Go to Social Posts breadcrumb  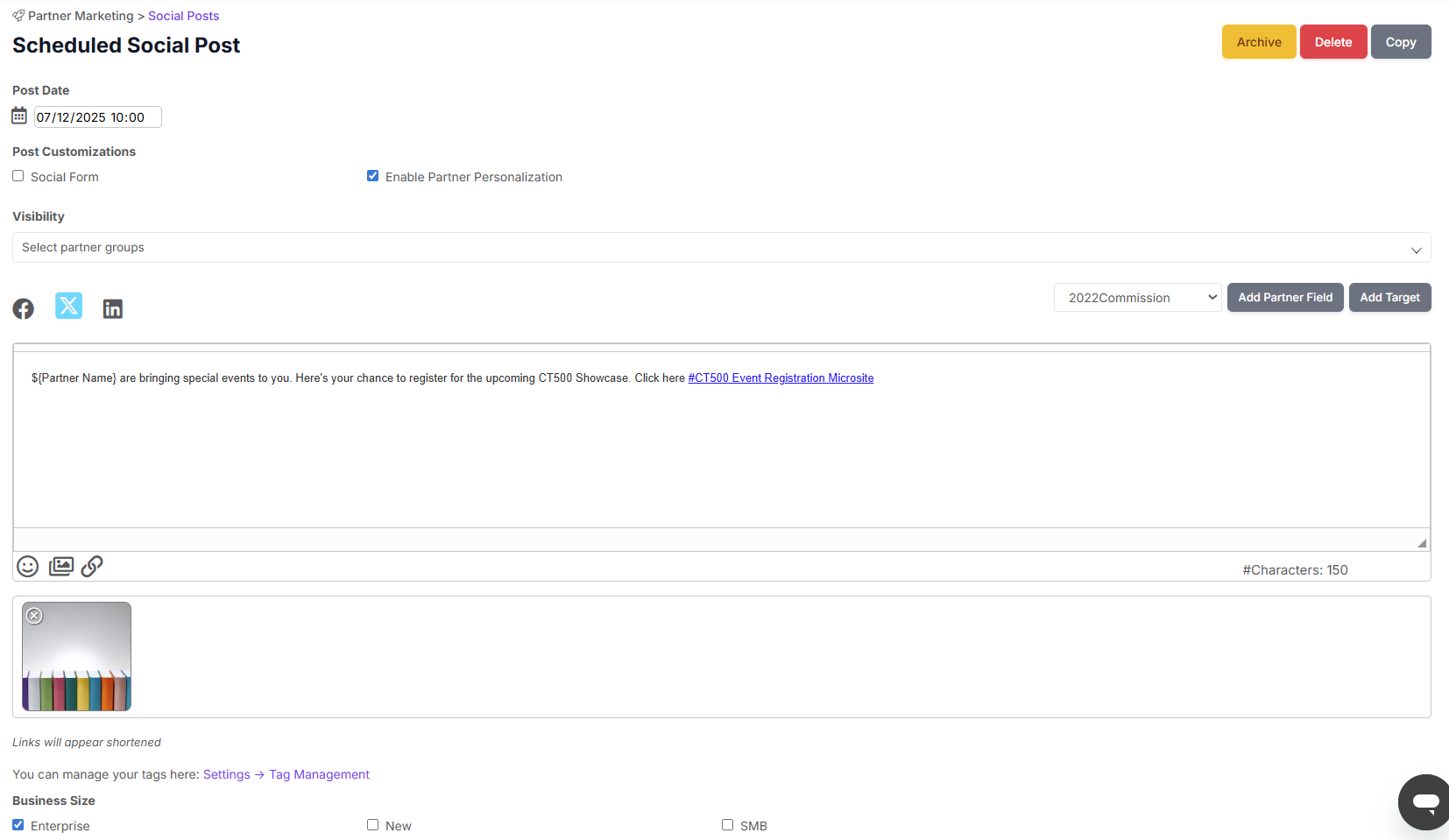pyautogui.click(x=183, y=16)
